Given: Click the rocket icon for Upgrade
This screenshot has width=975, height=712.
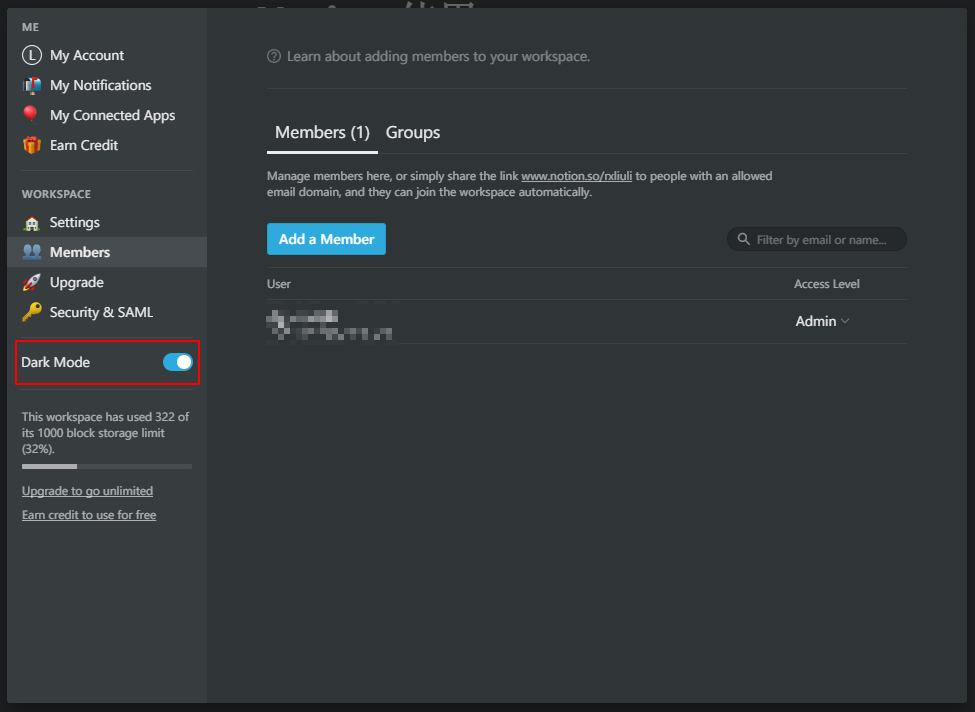Looking at the screenshot, I should (x=32, y=282).
